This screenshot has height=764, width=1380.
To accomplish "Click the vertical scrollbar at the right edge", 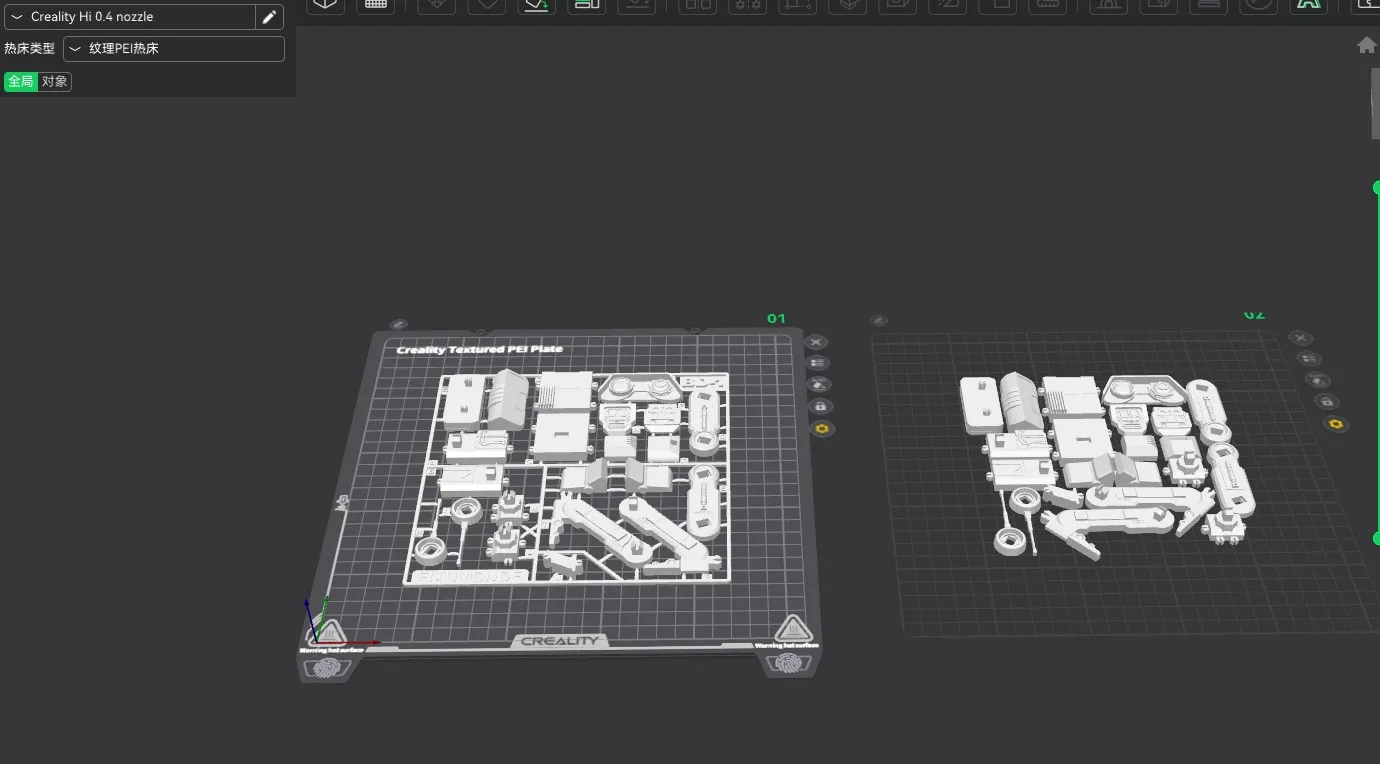I will [1375, 103].
